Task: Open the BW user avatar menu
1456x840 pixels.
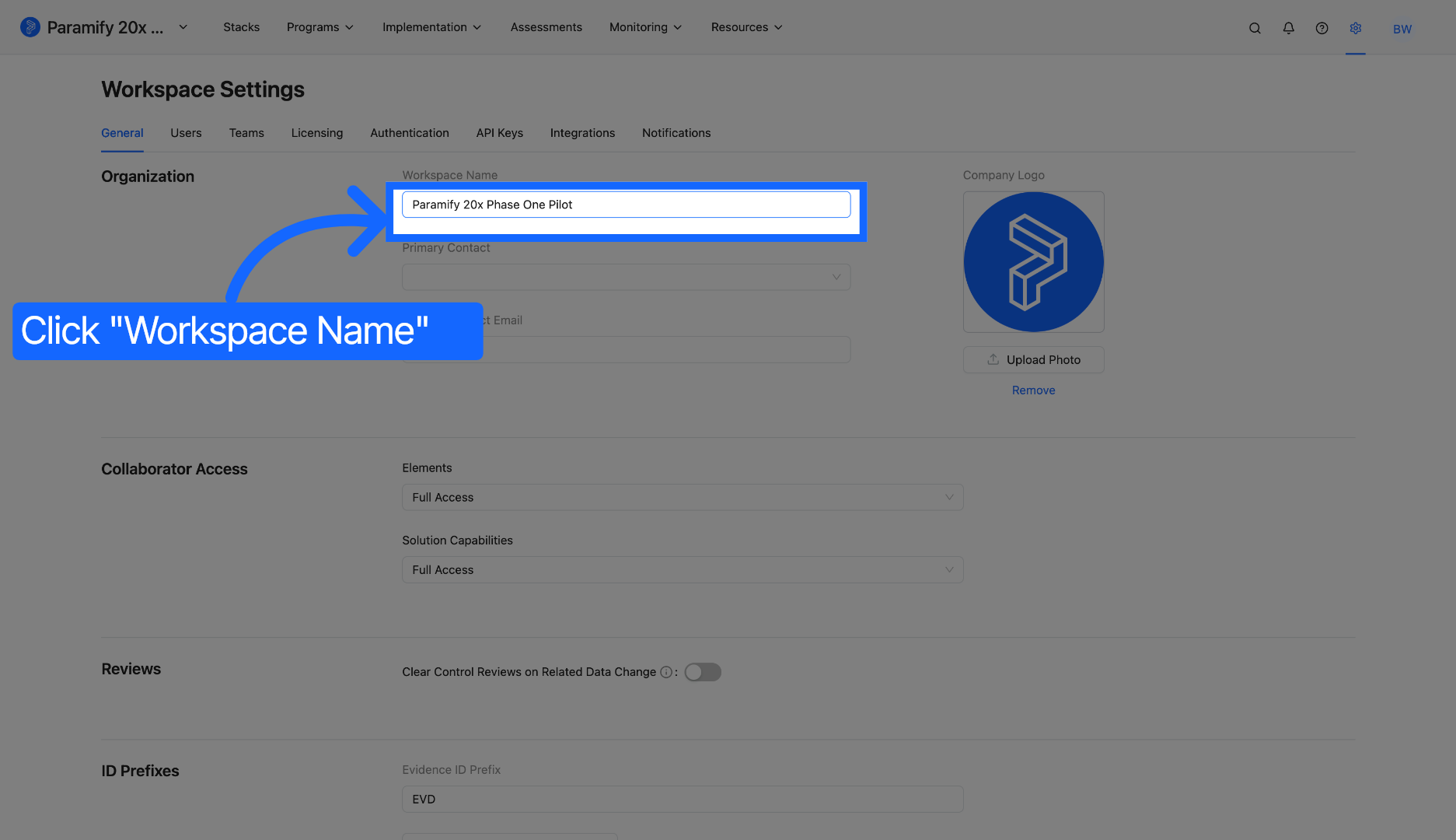Action: click(x=1402, y=29)
